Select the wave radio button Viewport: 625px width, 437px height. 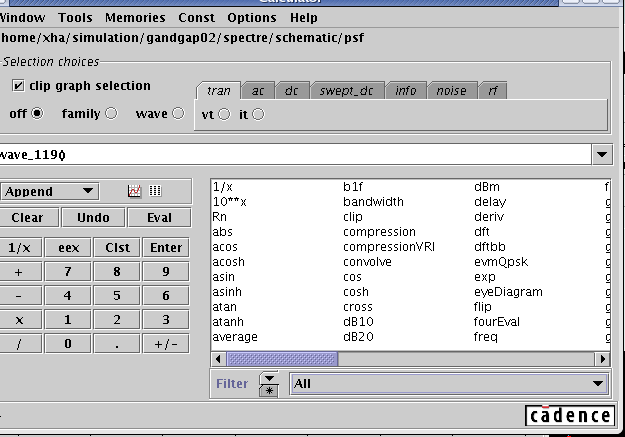tap(178, 114)
